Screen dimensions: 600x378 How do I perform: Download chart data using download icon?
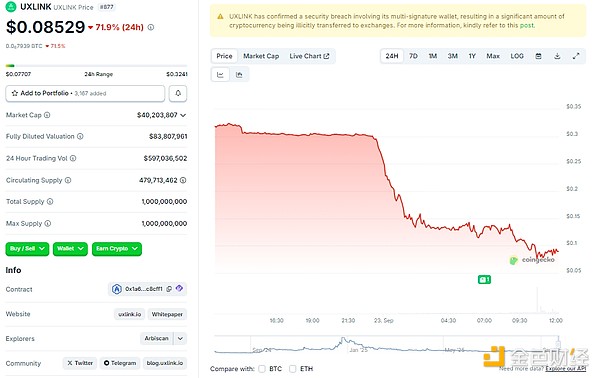click(x=557, y=56)
